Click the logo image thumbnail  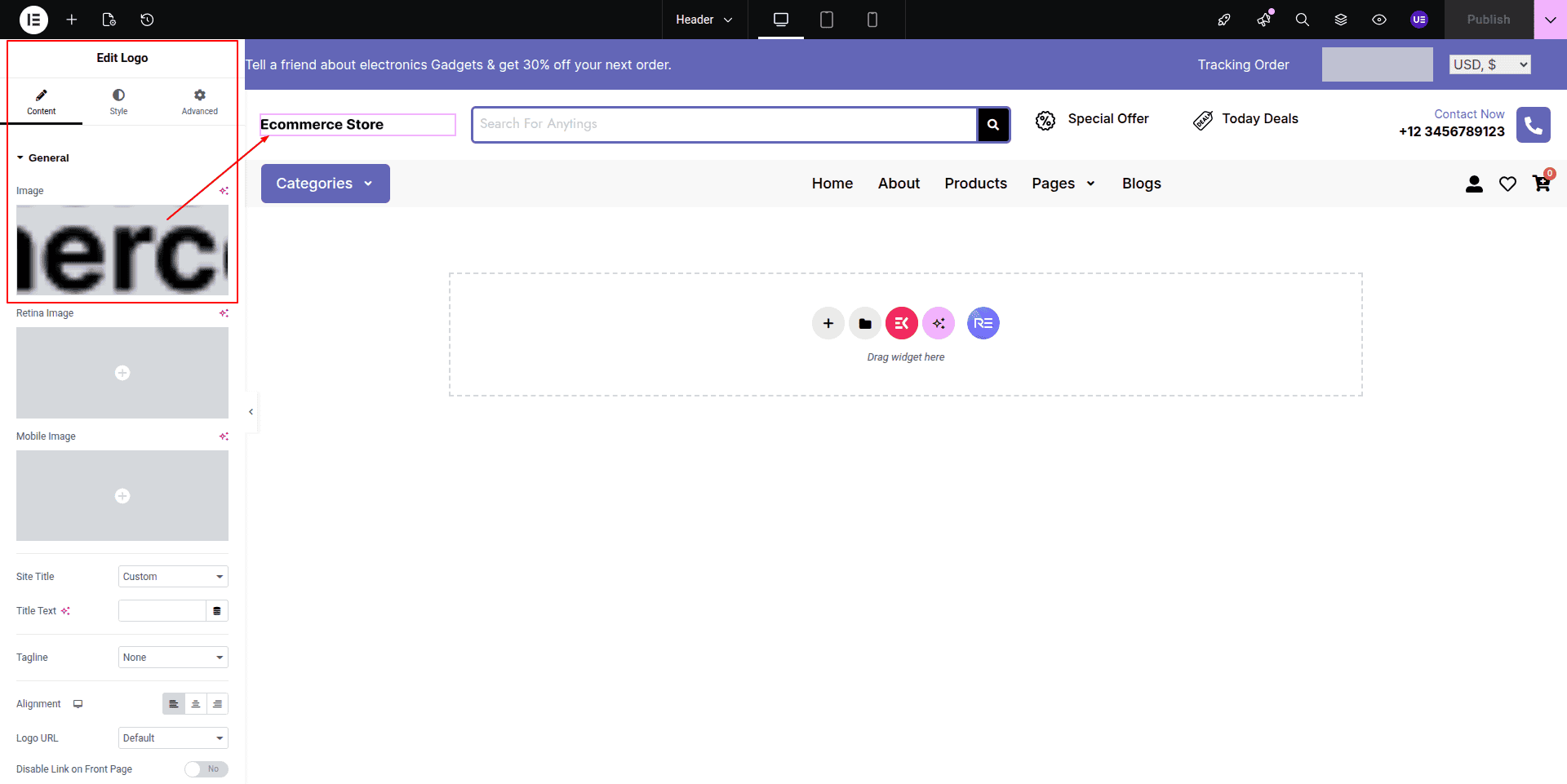122,250
